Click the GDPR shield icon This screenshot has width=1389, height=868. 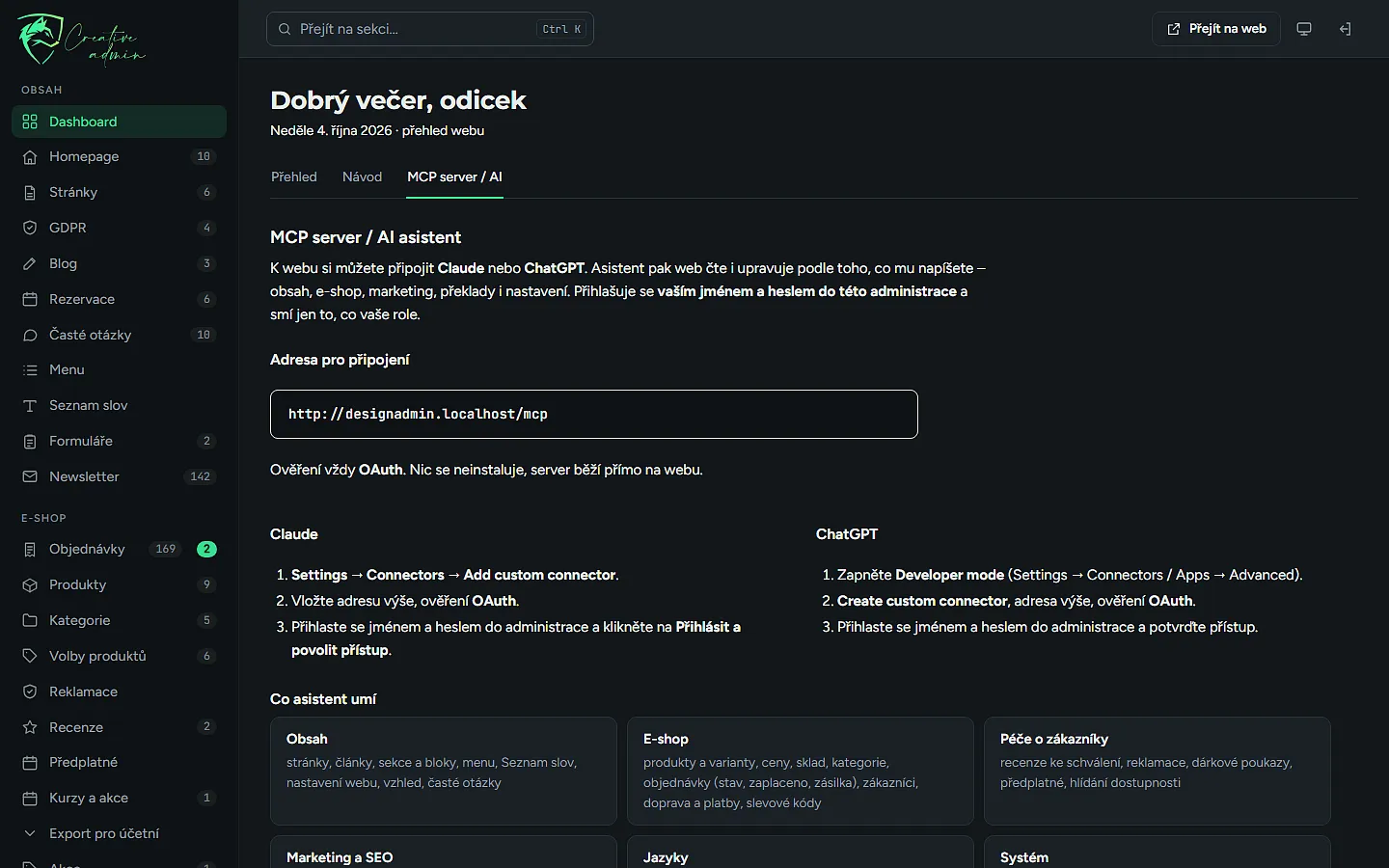tap(30, 229)
